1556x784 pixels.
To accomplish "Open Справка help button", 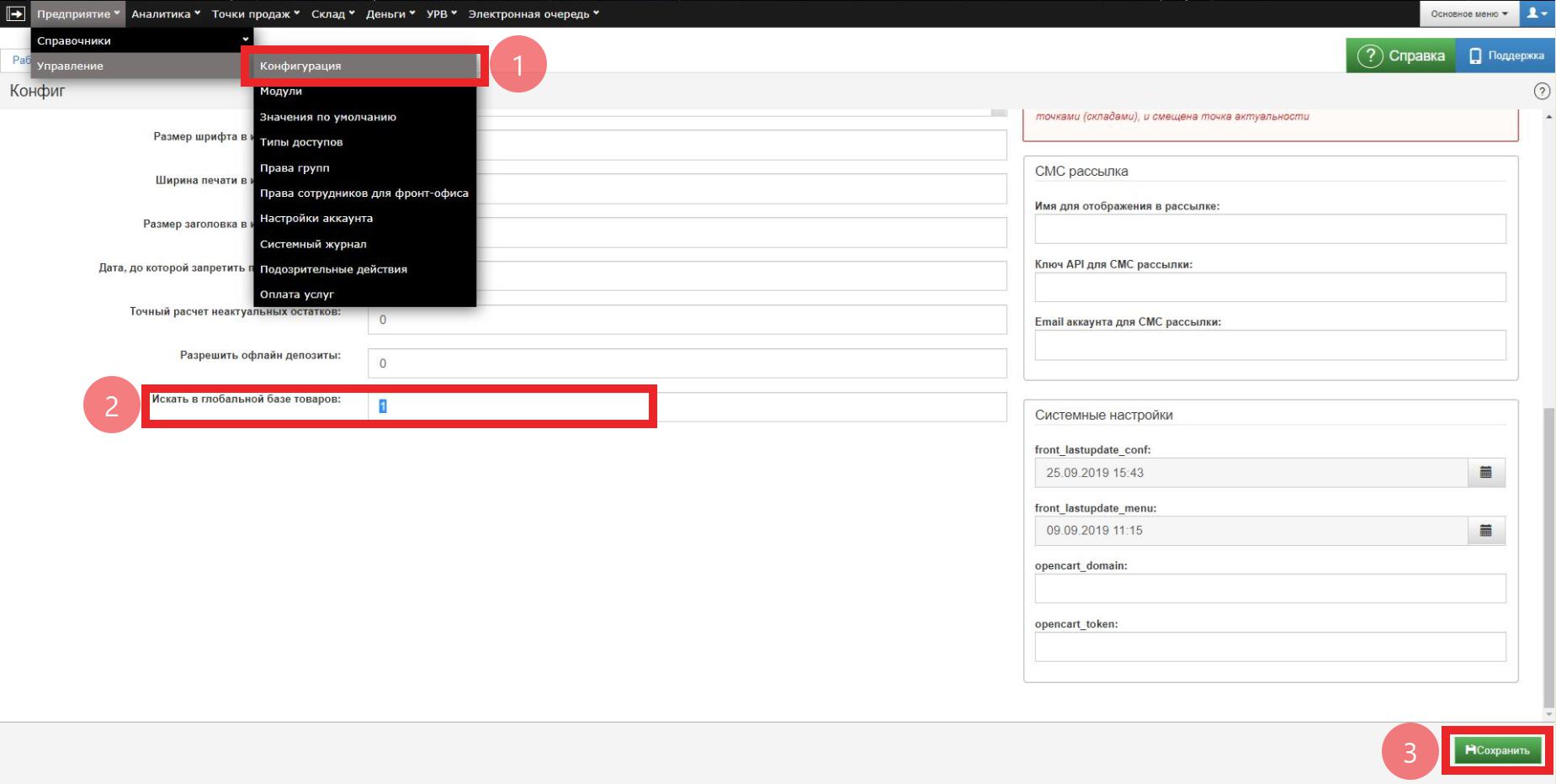I will coord(1401,56).
